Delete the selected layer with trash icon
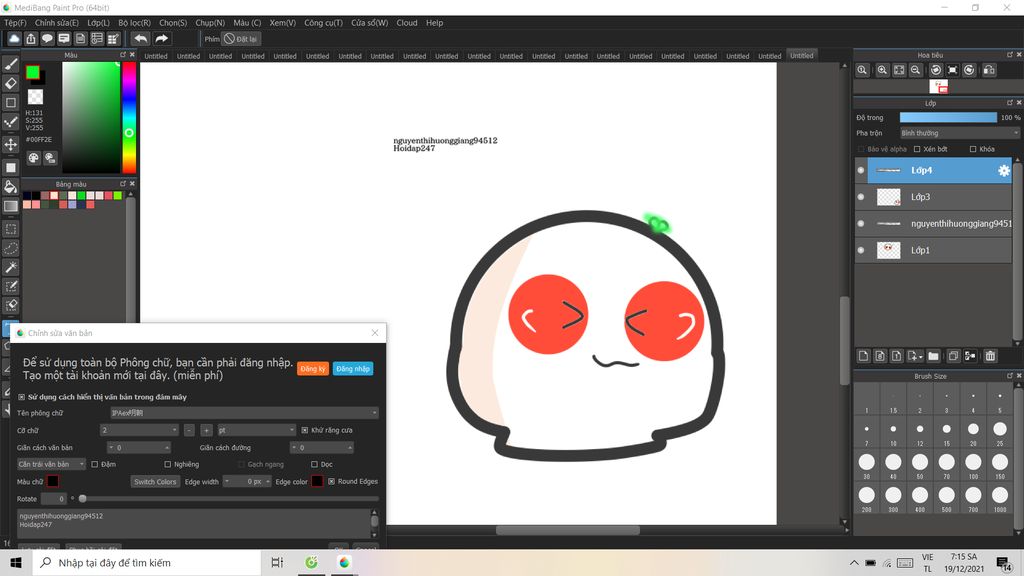The image size is (1024, 576). [x=991, y=356]
